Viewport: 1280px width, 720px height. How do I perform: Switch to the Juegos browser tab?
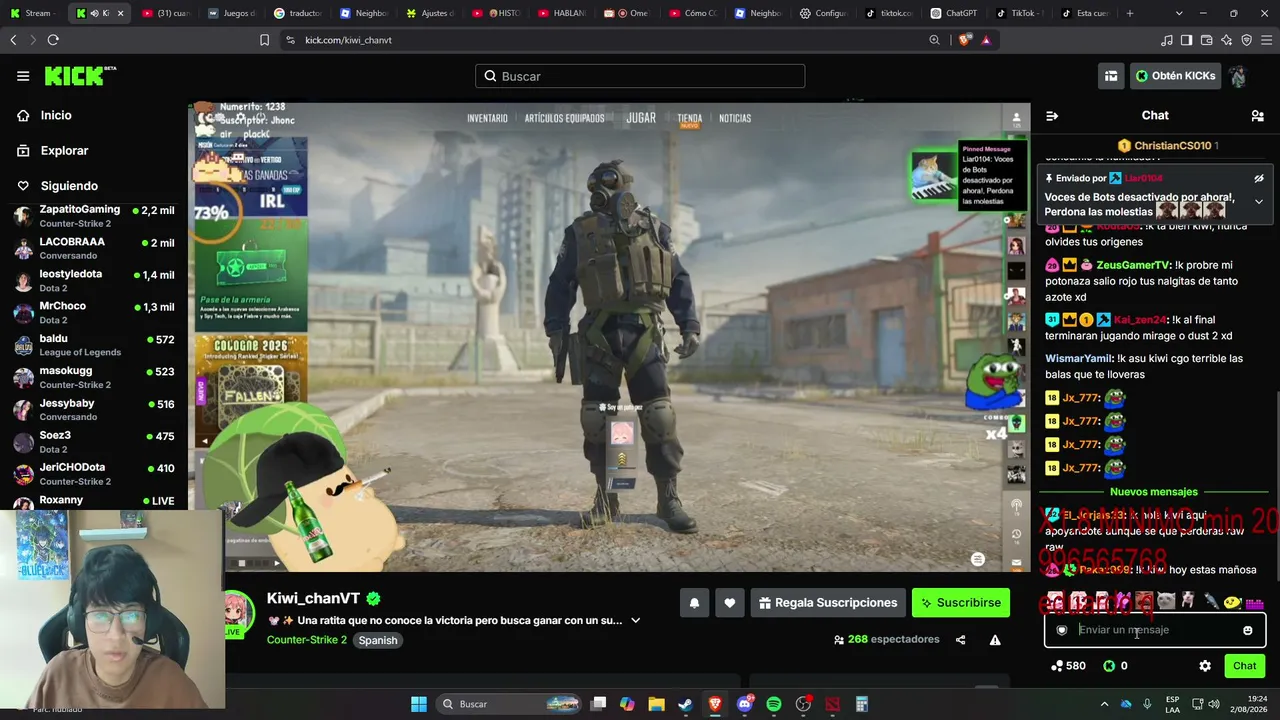(231, 13)
